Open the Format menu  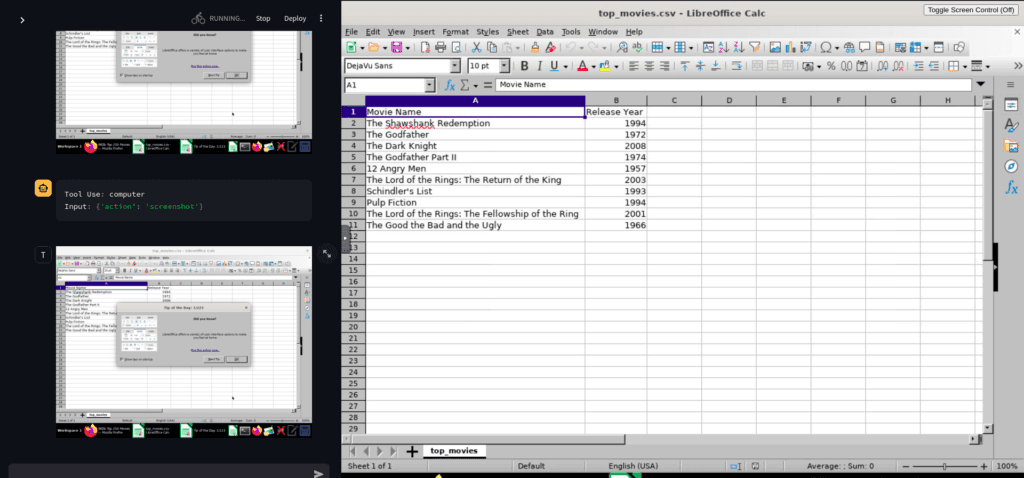[455, 31]
